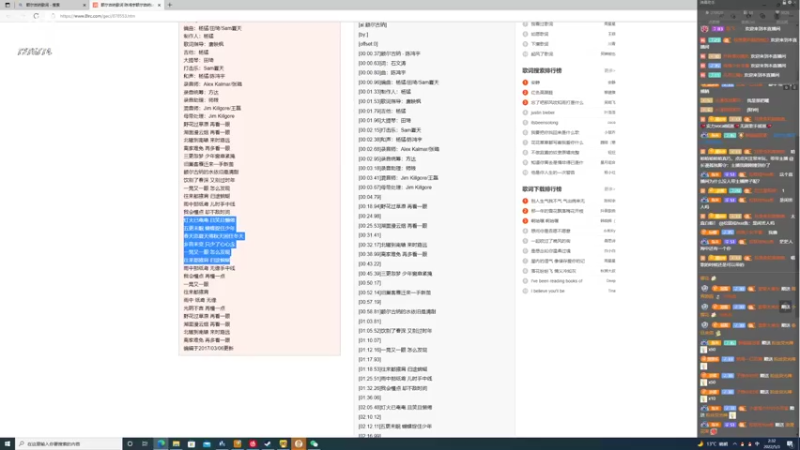Switch to the first search results tab
800x450 pixels.
point(51,5)
